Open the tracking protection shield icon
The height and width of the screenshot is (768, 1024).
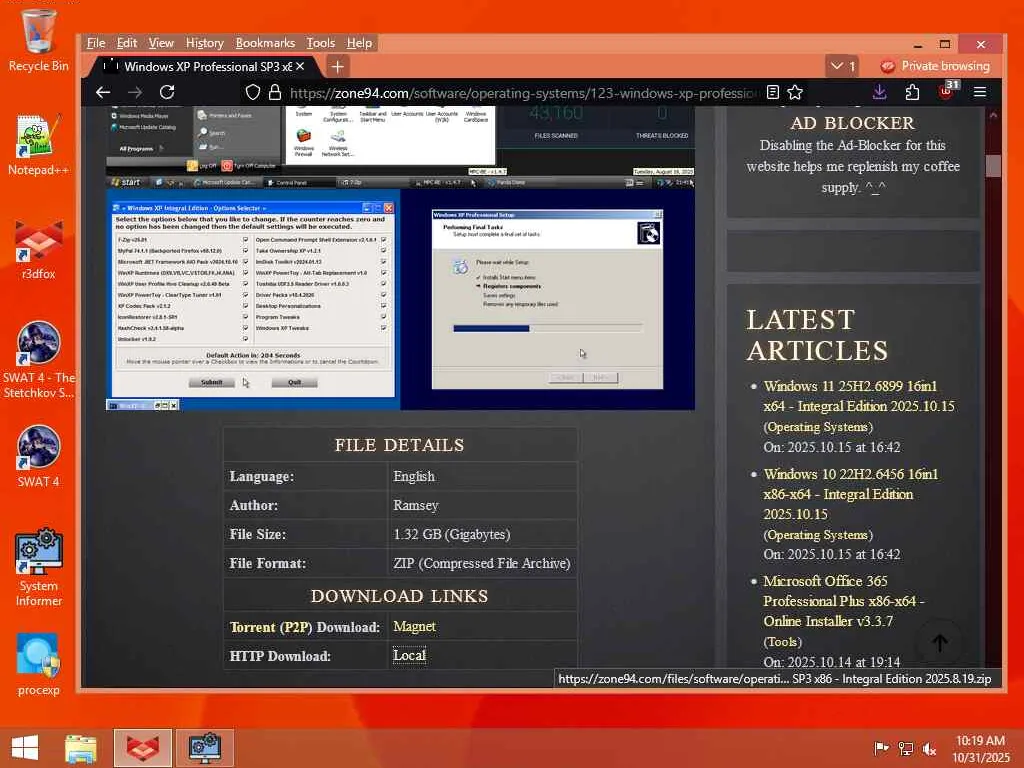click(253, 92)
